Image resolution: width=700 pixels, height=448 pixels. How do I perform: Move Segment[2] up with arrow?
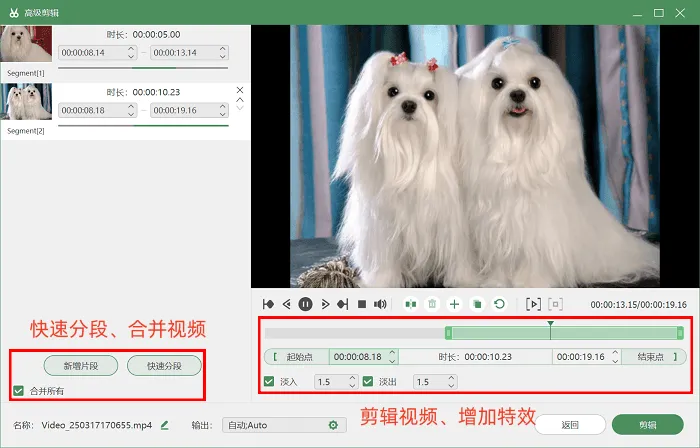(240, 100)
